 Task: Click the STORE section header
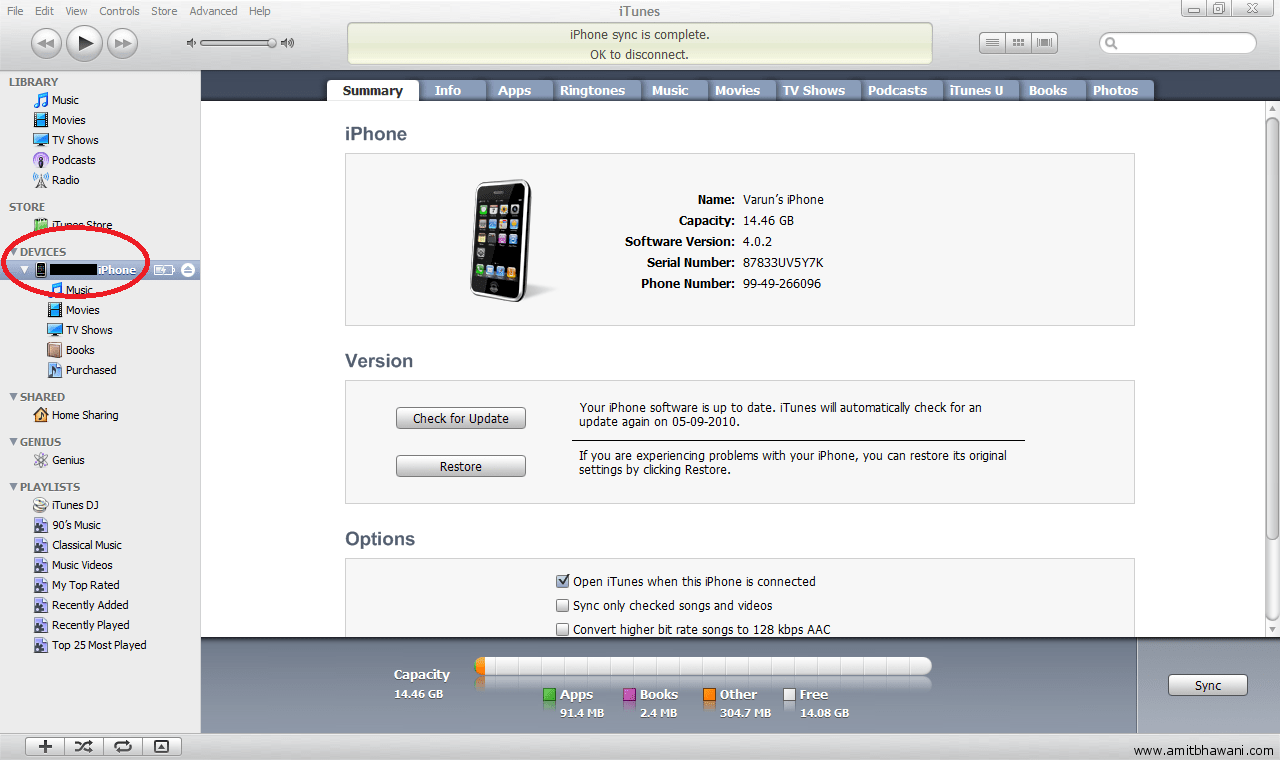pyautogui.click(x=27, y=207)
